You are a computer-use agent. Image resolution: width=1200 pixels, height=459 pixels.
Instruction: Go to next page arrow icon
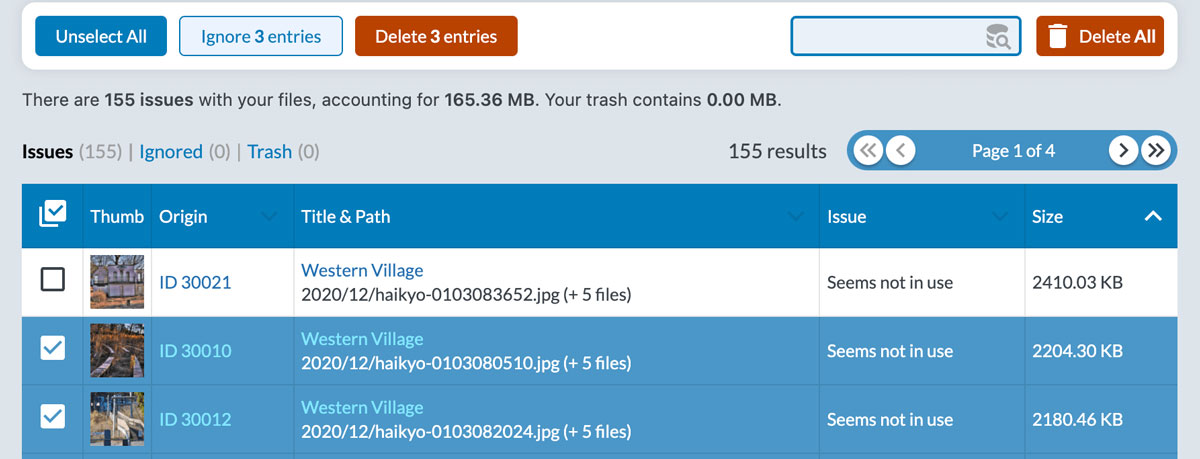point(1123,151)
